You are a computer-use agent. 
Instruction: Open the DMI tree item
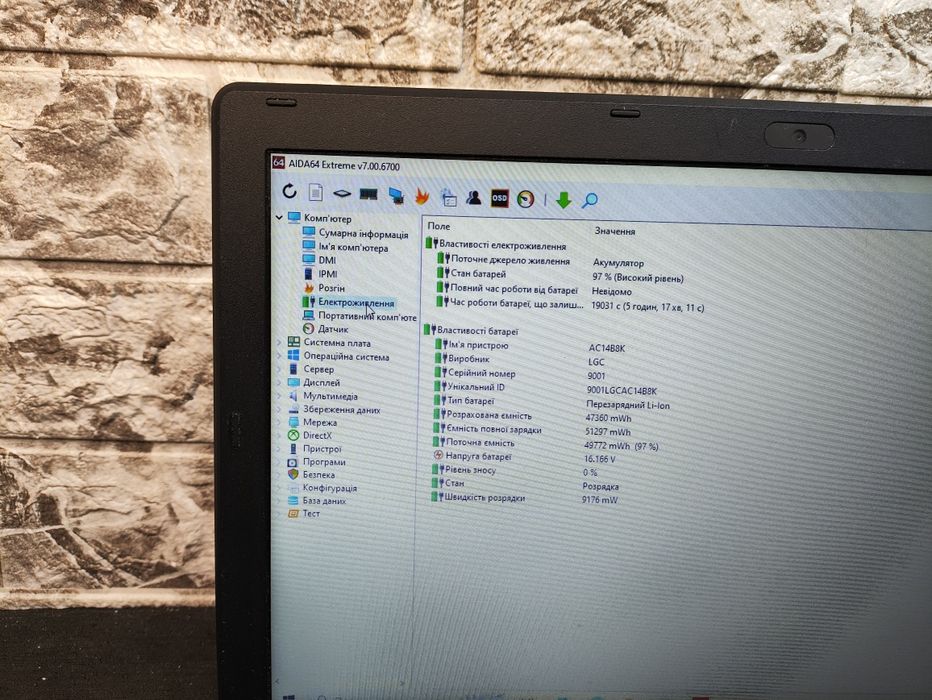[327, 260]
